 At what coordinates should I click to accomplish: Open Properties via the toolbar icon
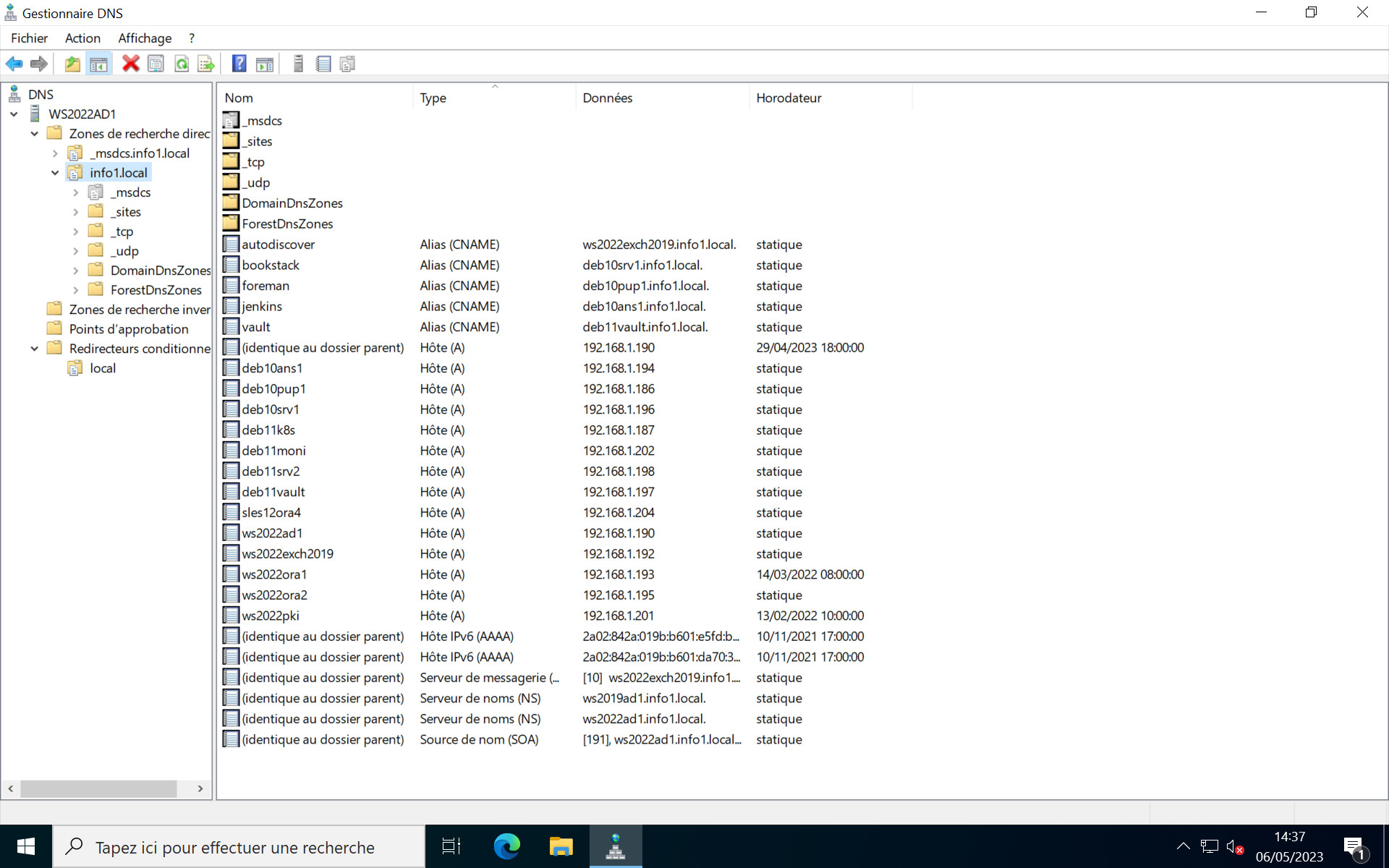156,64
